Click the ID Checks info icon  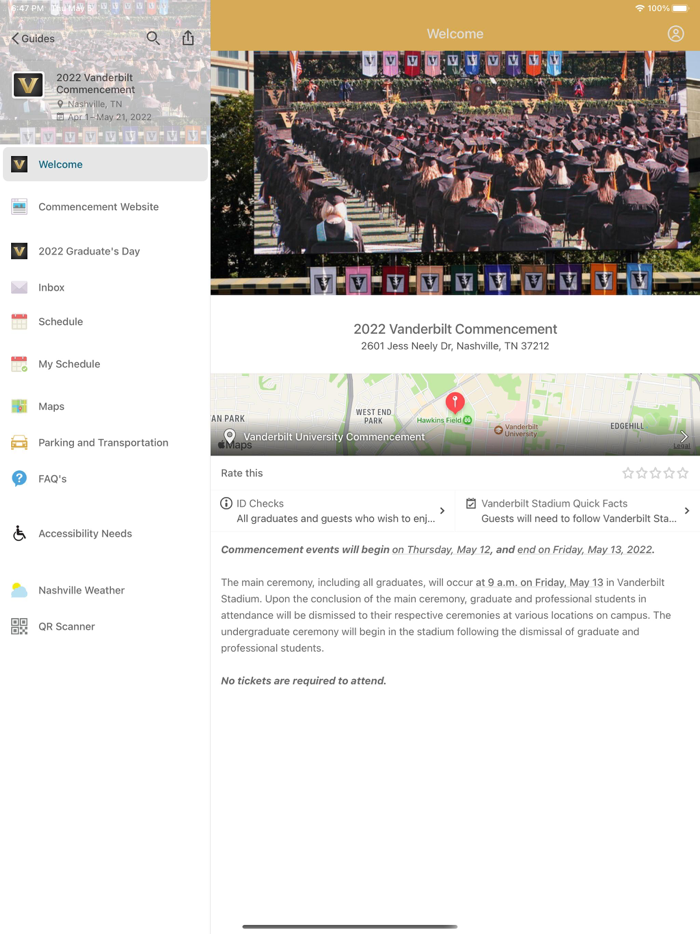click(226, 503)
